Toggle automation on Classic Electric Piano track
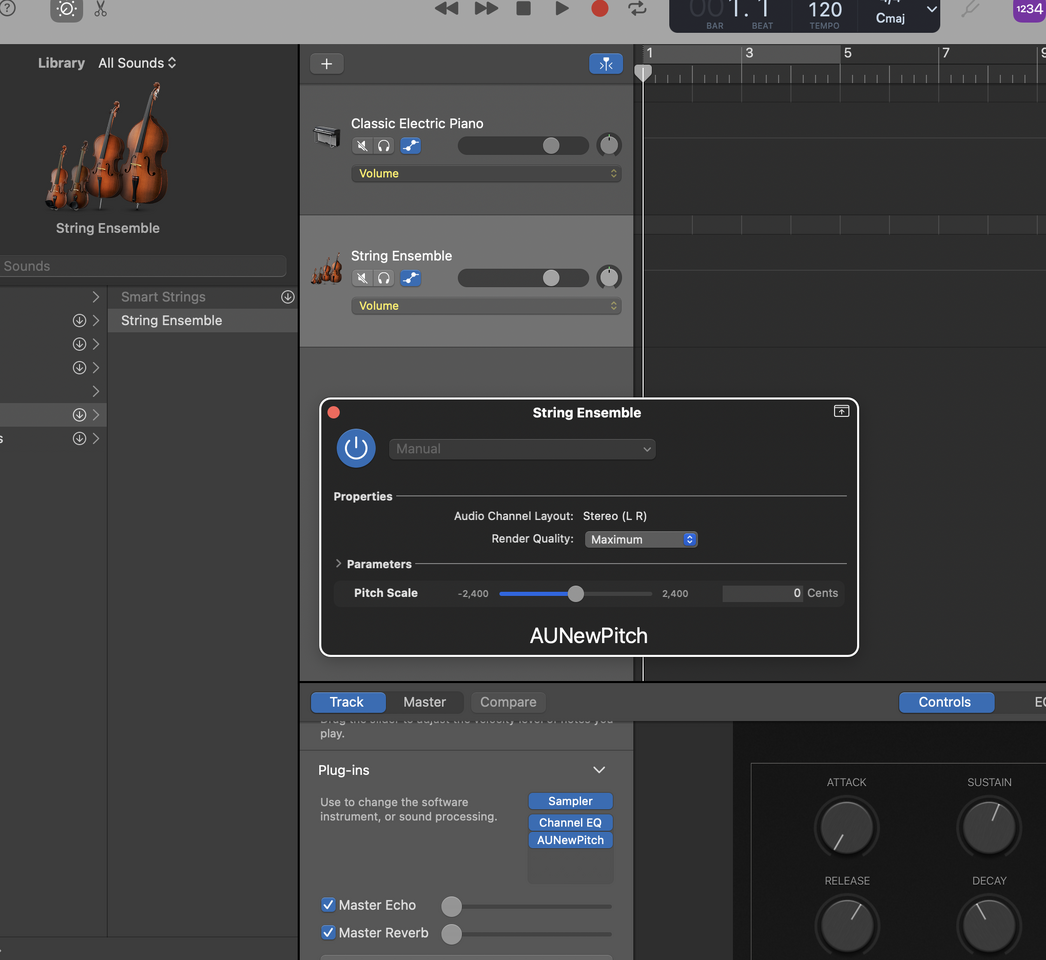The height and width of the screenshot is (960, 1046). 411,145
